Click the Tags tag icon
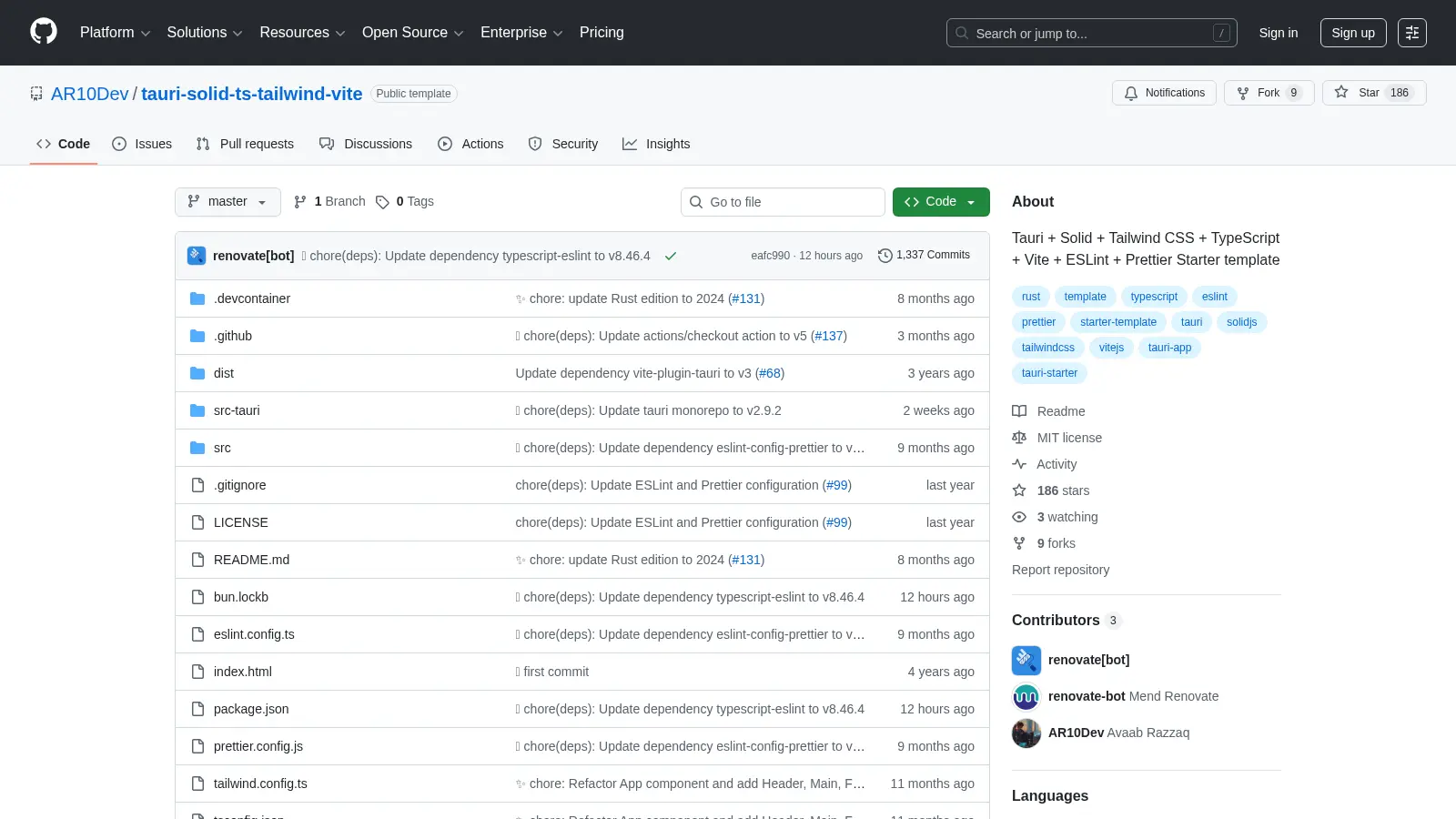The image size is (1456, 819). 382,202
